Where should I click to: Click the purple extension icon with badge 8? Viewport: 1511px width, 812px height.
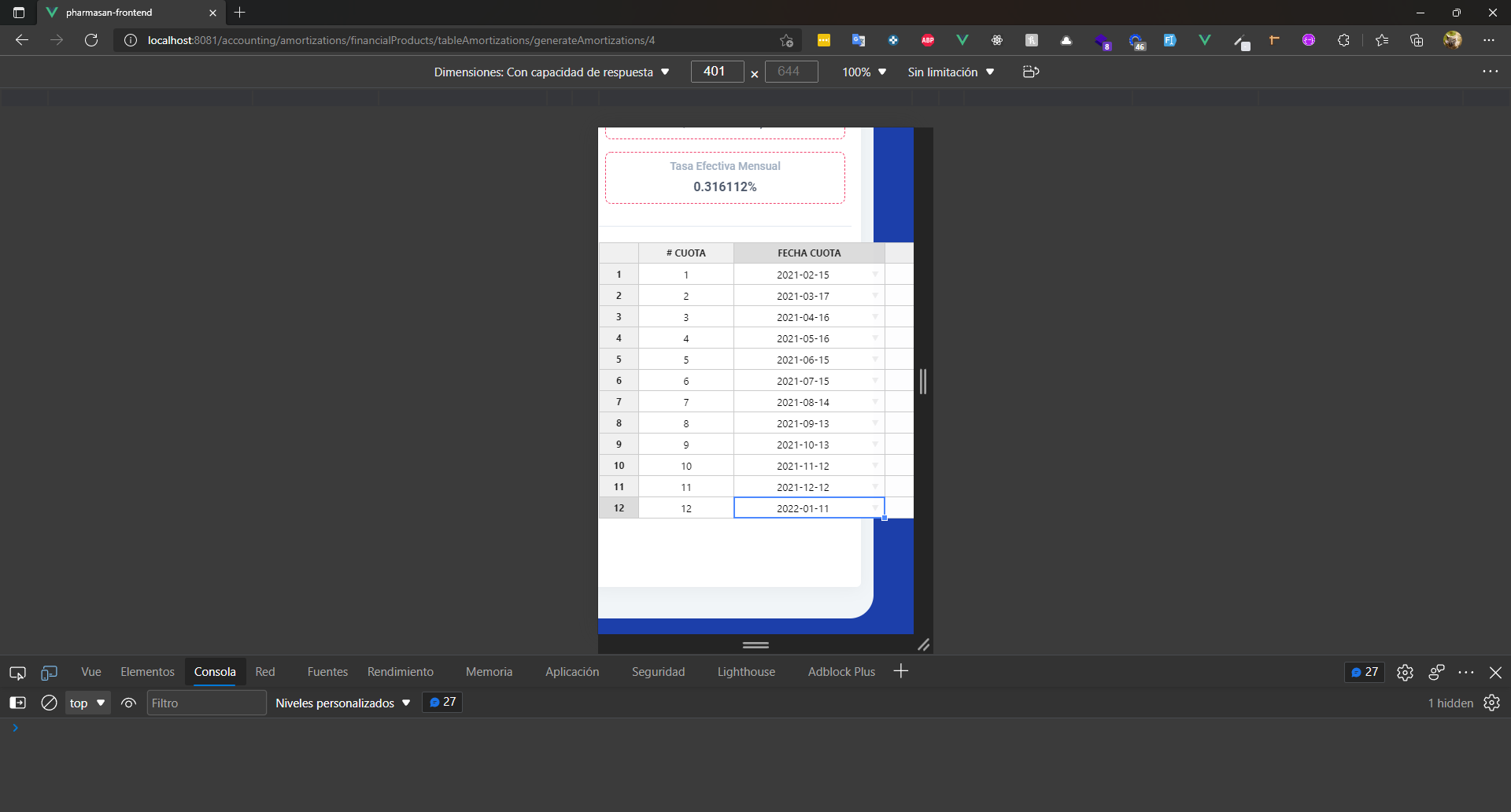[1102, 41]
